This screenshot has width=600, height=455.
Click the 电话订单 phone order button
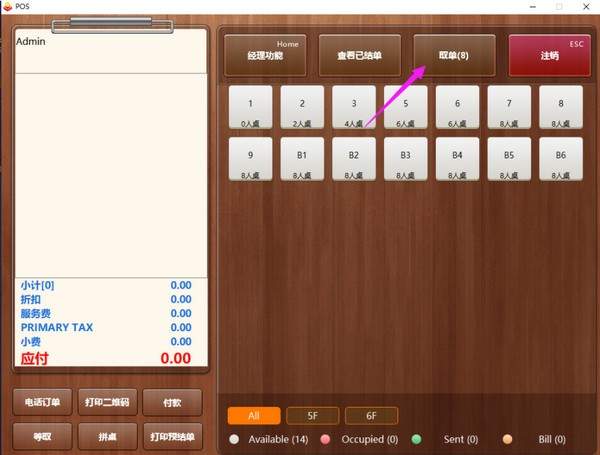click(42, 402)
